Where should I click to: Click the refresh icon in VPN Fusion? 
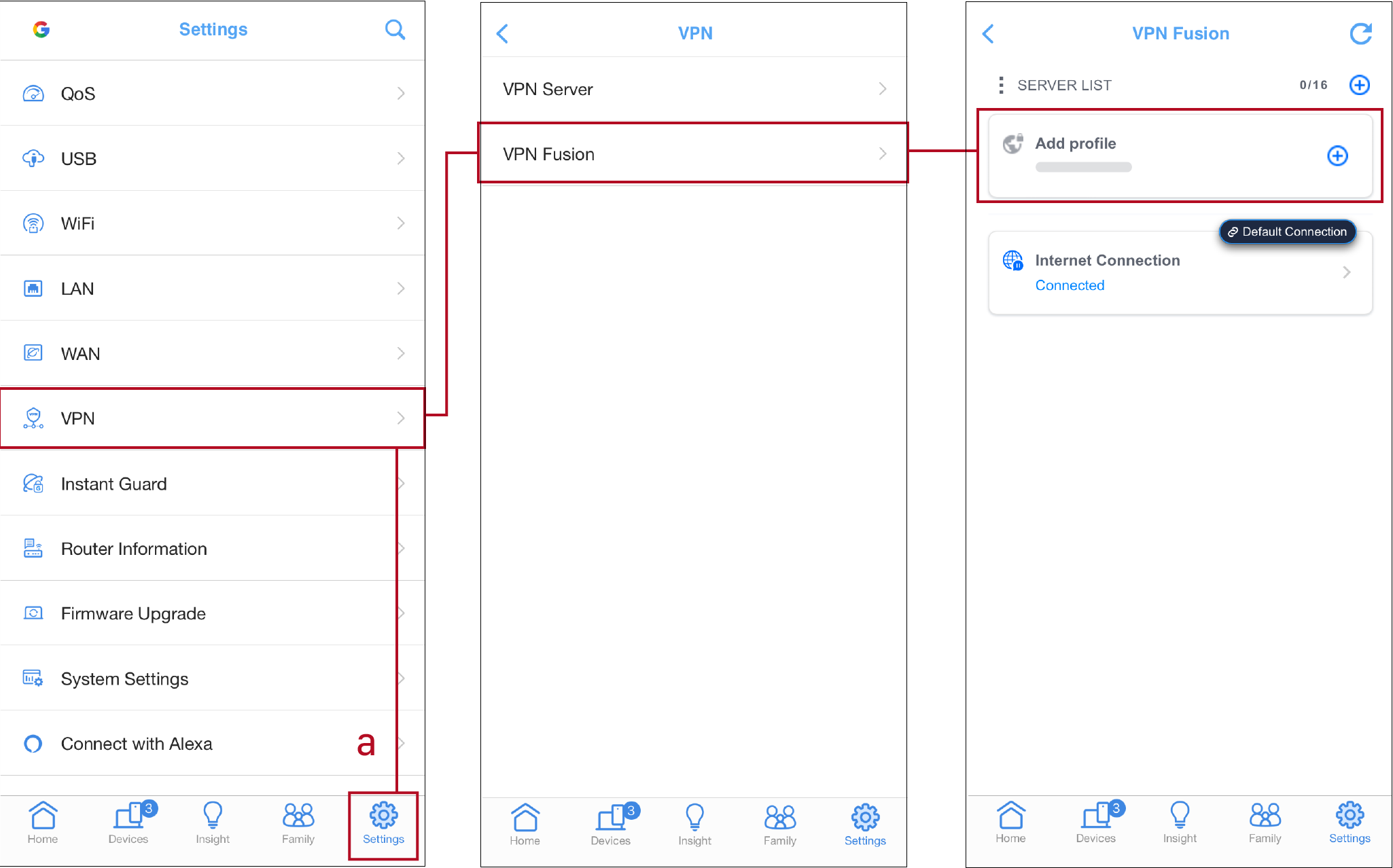[x=1362, y=33]
